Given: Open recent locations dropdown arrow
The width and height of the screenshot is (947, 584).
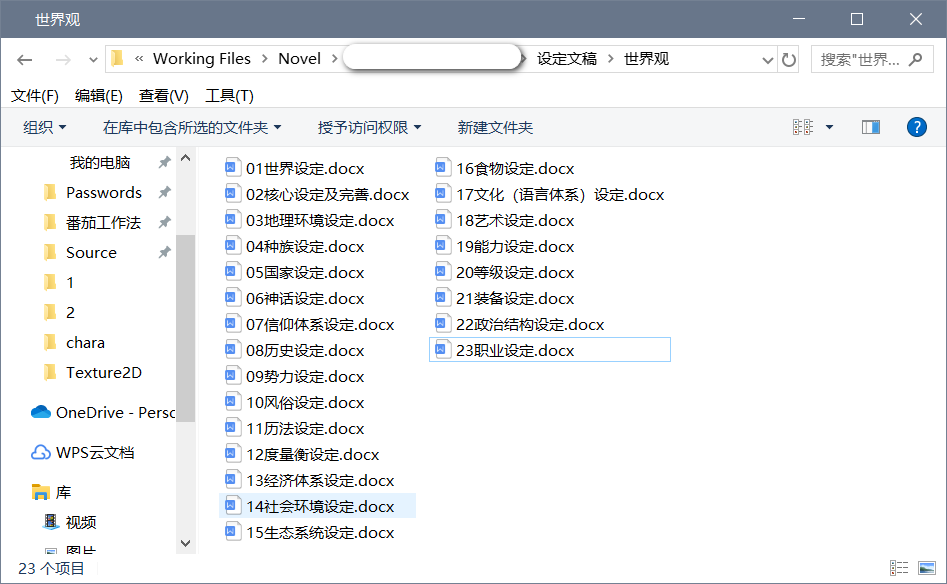Looking at the screenshot, I should coord(93,60).
